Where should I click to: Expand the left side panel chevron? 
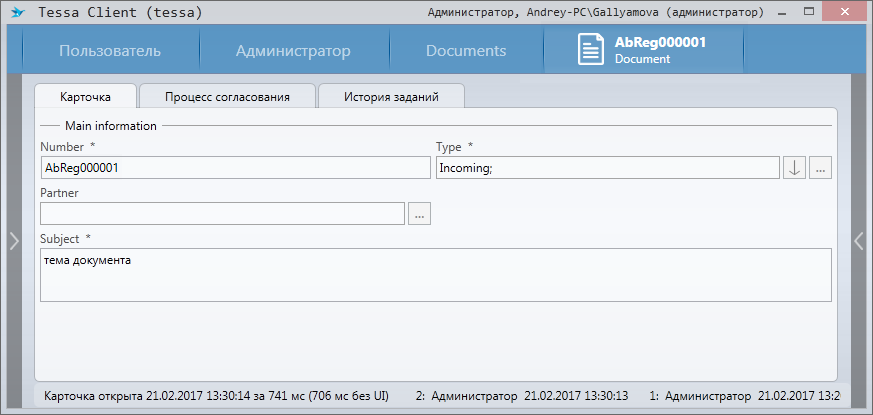[13, 240]
